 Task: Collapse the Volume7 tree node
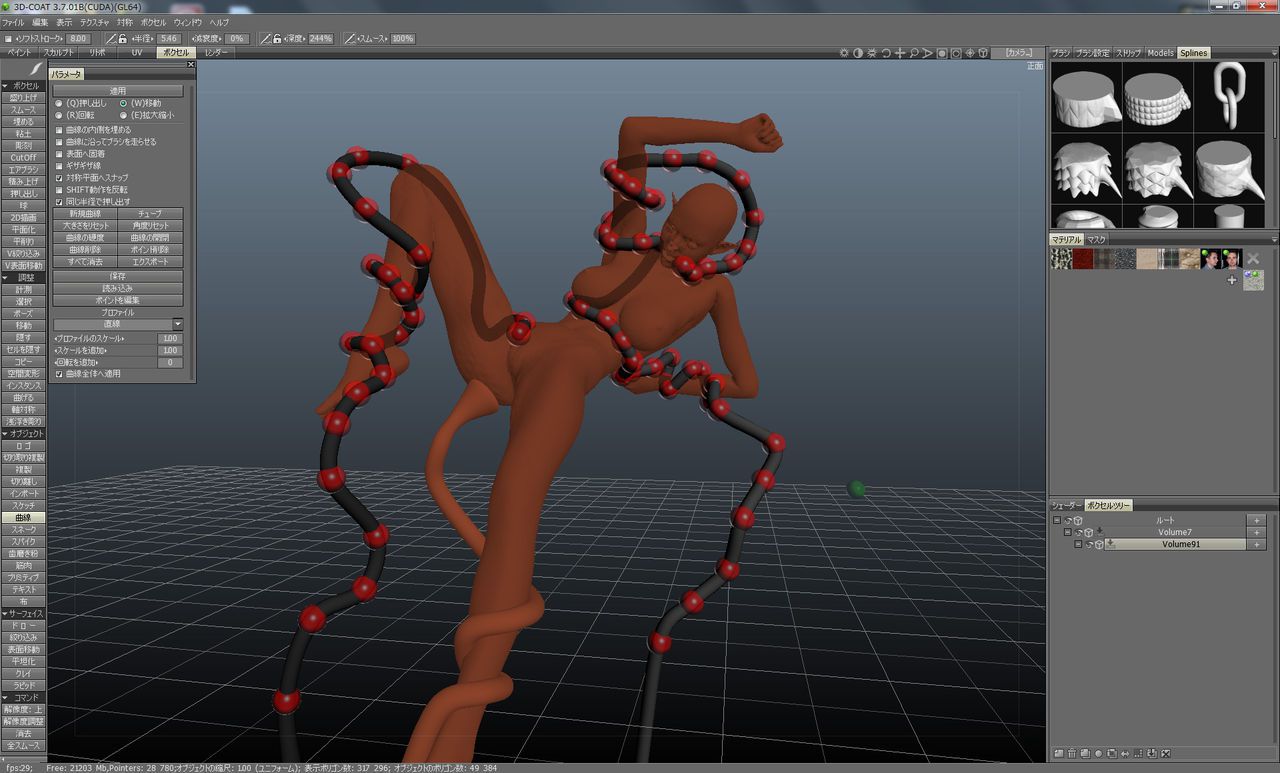coord(1067,532)
